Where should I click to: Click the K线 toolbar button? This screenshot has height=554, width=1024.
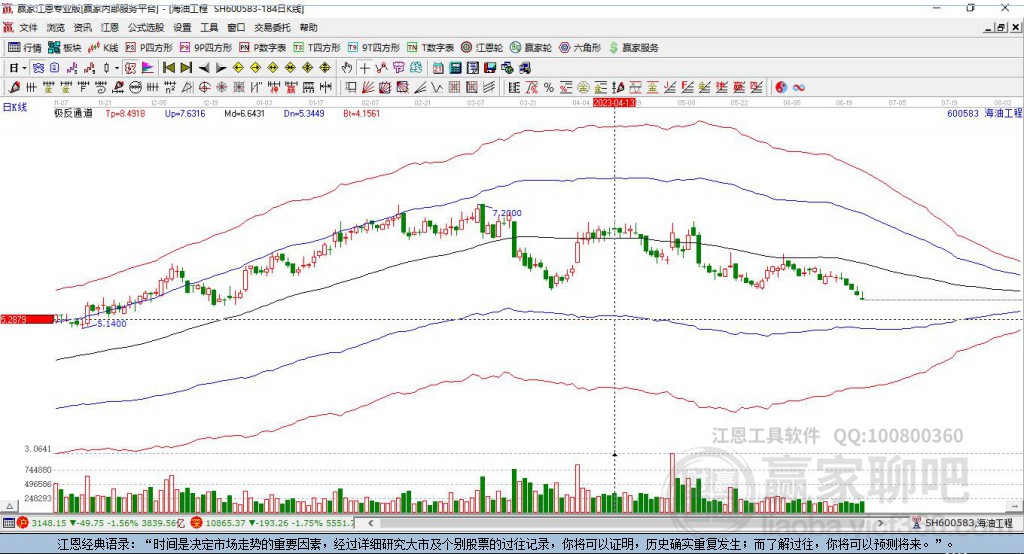pos(103,48)
